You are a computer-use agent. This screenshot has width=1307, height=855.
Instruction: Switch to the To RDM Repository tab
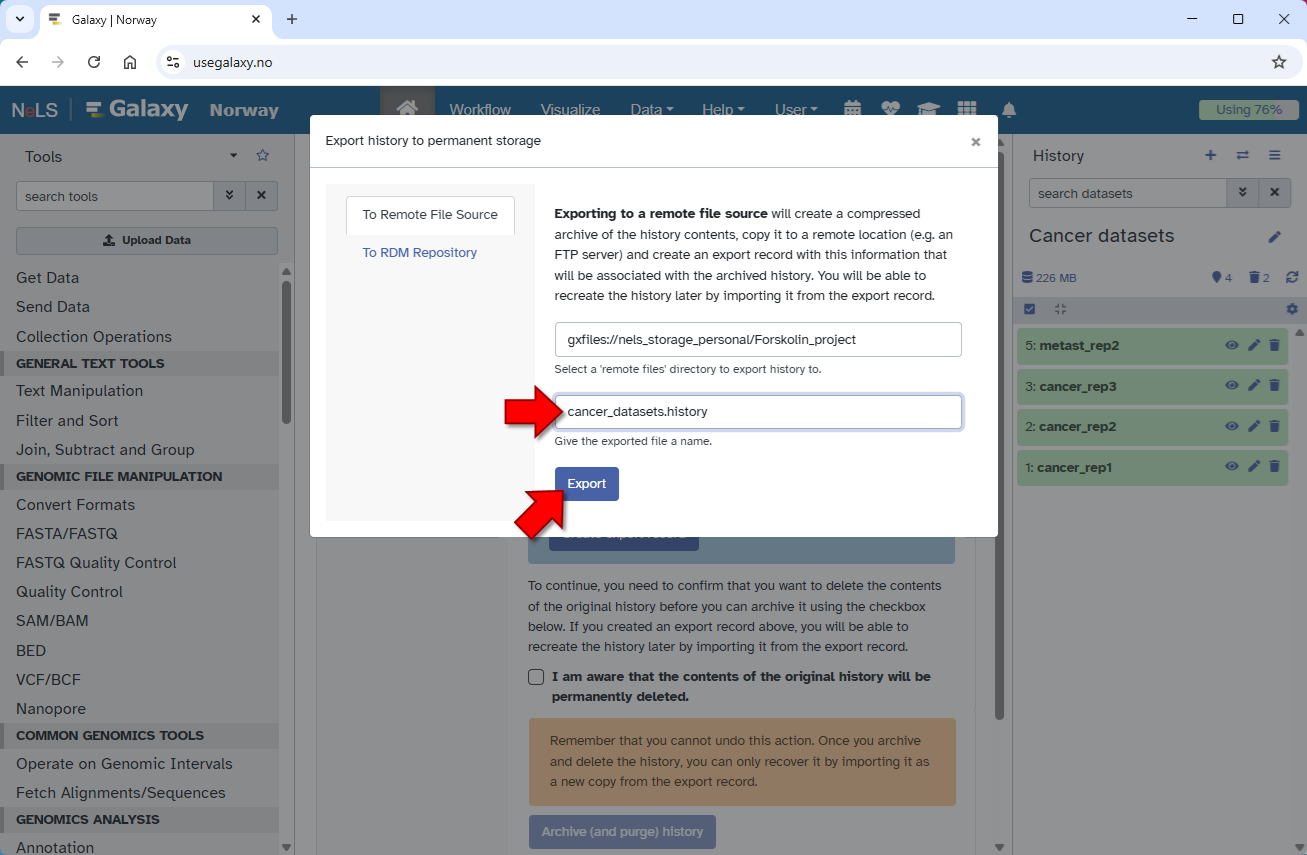[419, 253]
